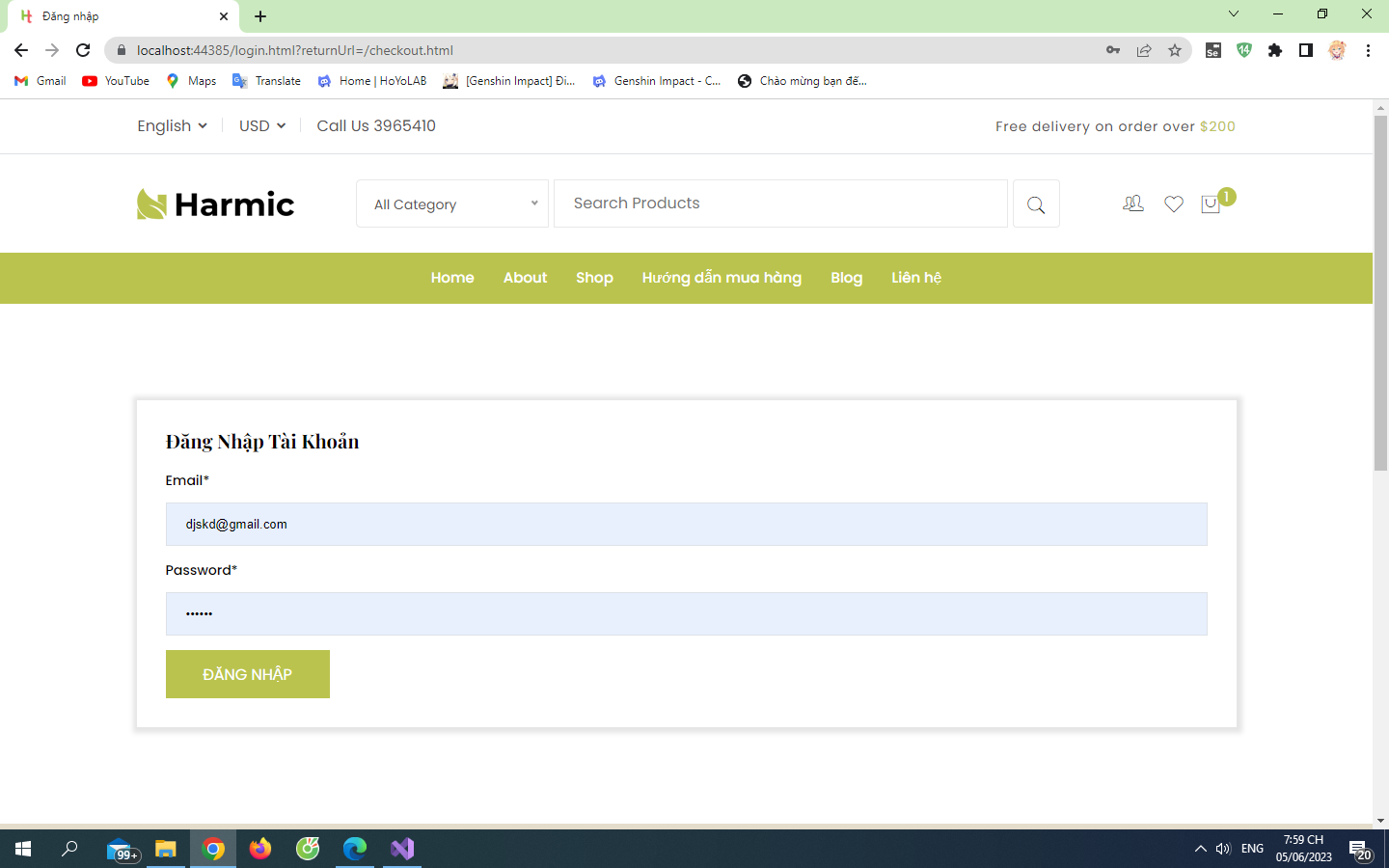Click Hướng dẫn mua hàng link
This screenshot has width=1389, height=868.
722,278
